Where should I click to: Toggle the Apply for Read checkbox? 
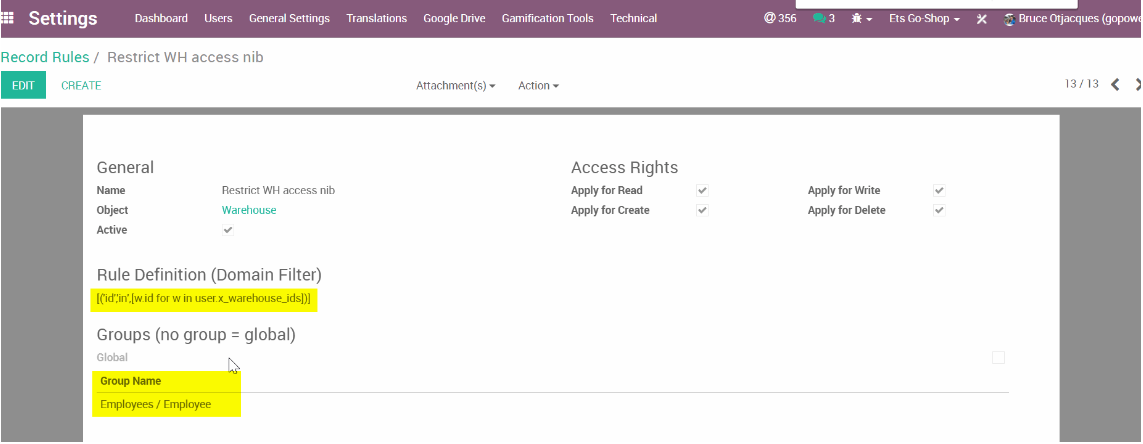coord(702,190)
